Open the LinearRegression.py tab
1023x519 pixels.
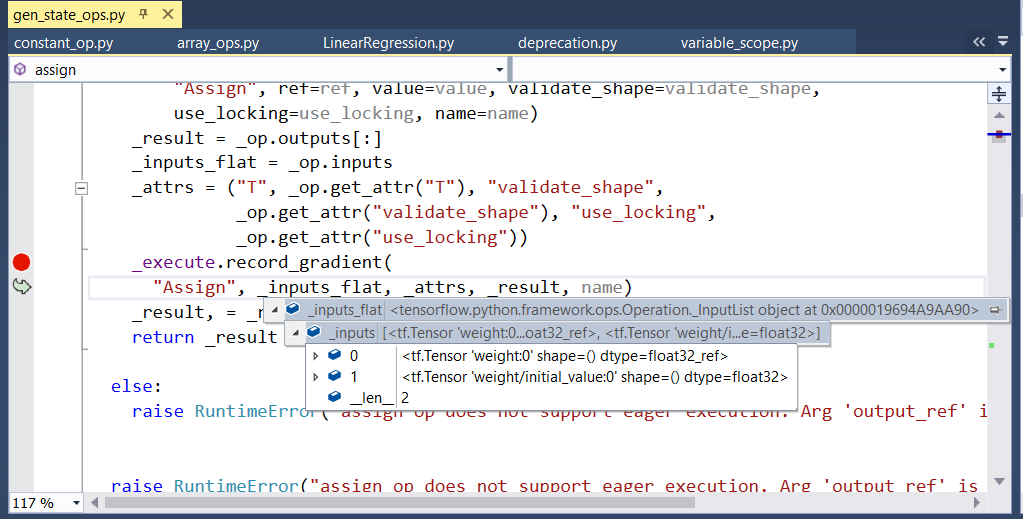pyautogui.click(x=388, y=43)
